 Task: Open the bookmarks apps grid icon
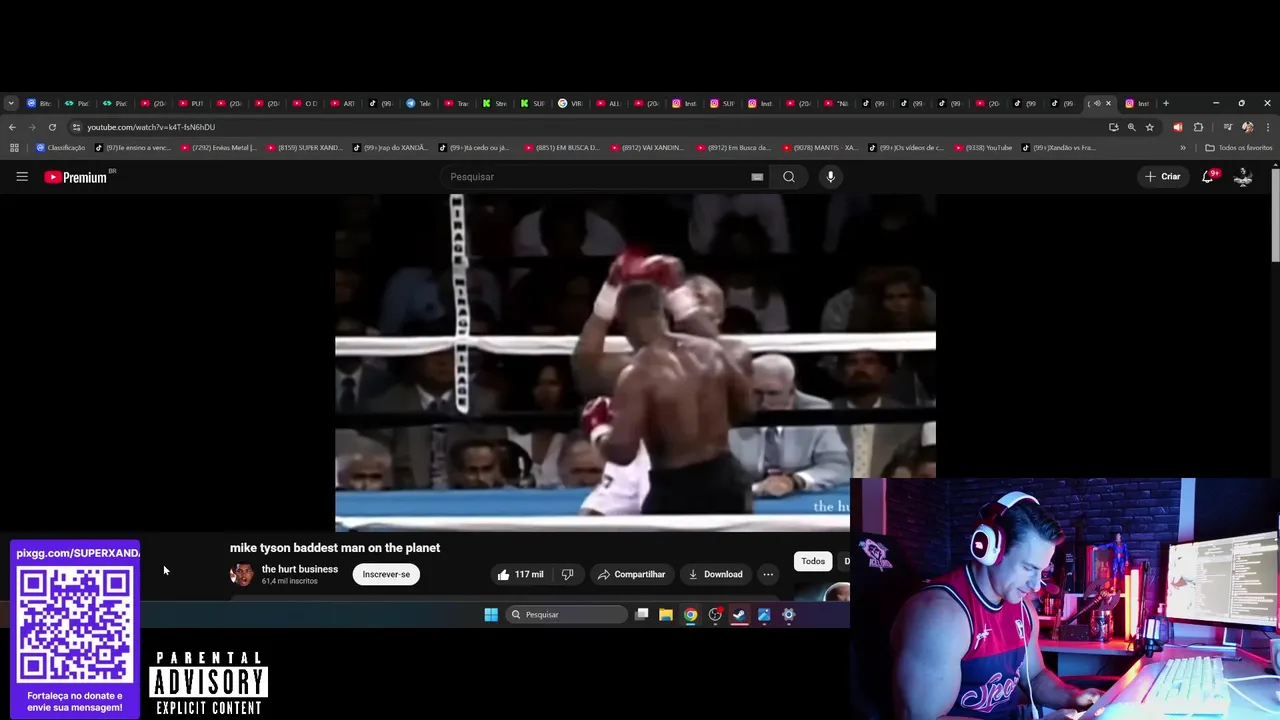14,148
